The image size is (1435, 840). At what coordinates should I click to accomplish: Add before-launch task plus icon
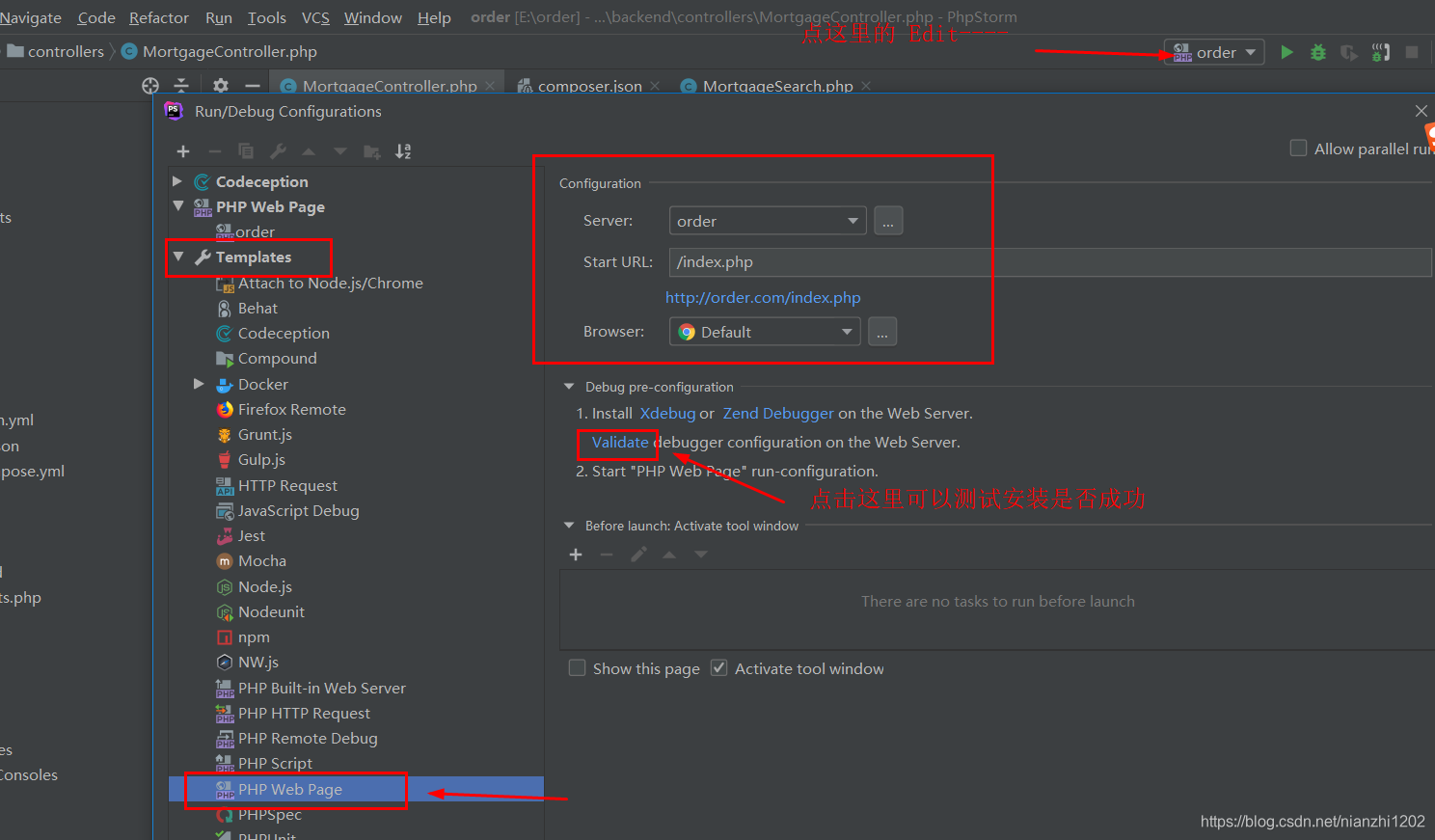pos(576,555)
